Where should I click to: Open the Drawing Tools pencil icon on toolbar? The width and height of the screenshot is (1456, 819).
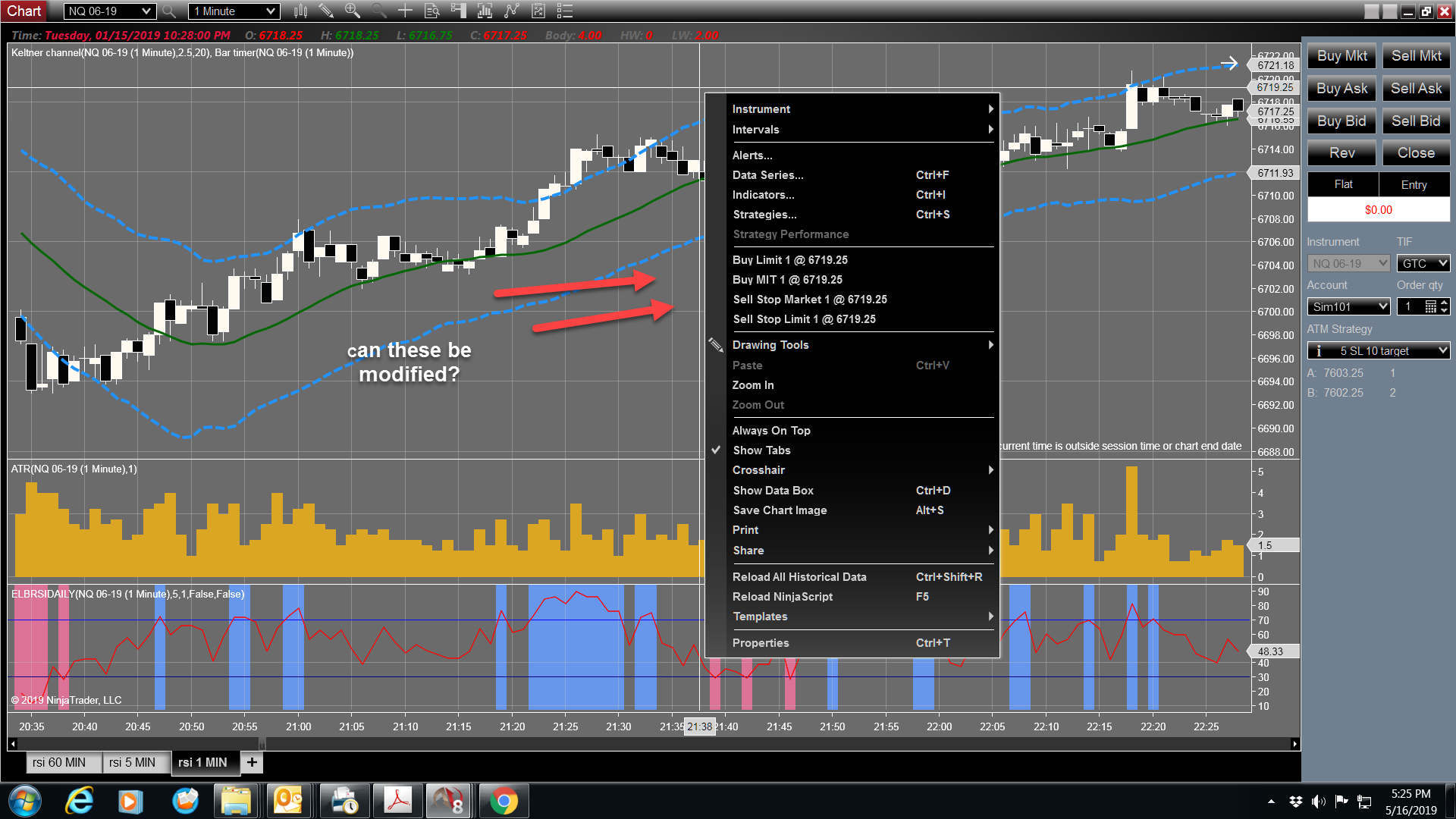[x=326, y=11]
